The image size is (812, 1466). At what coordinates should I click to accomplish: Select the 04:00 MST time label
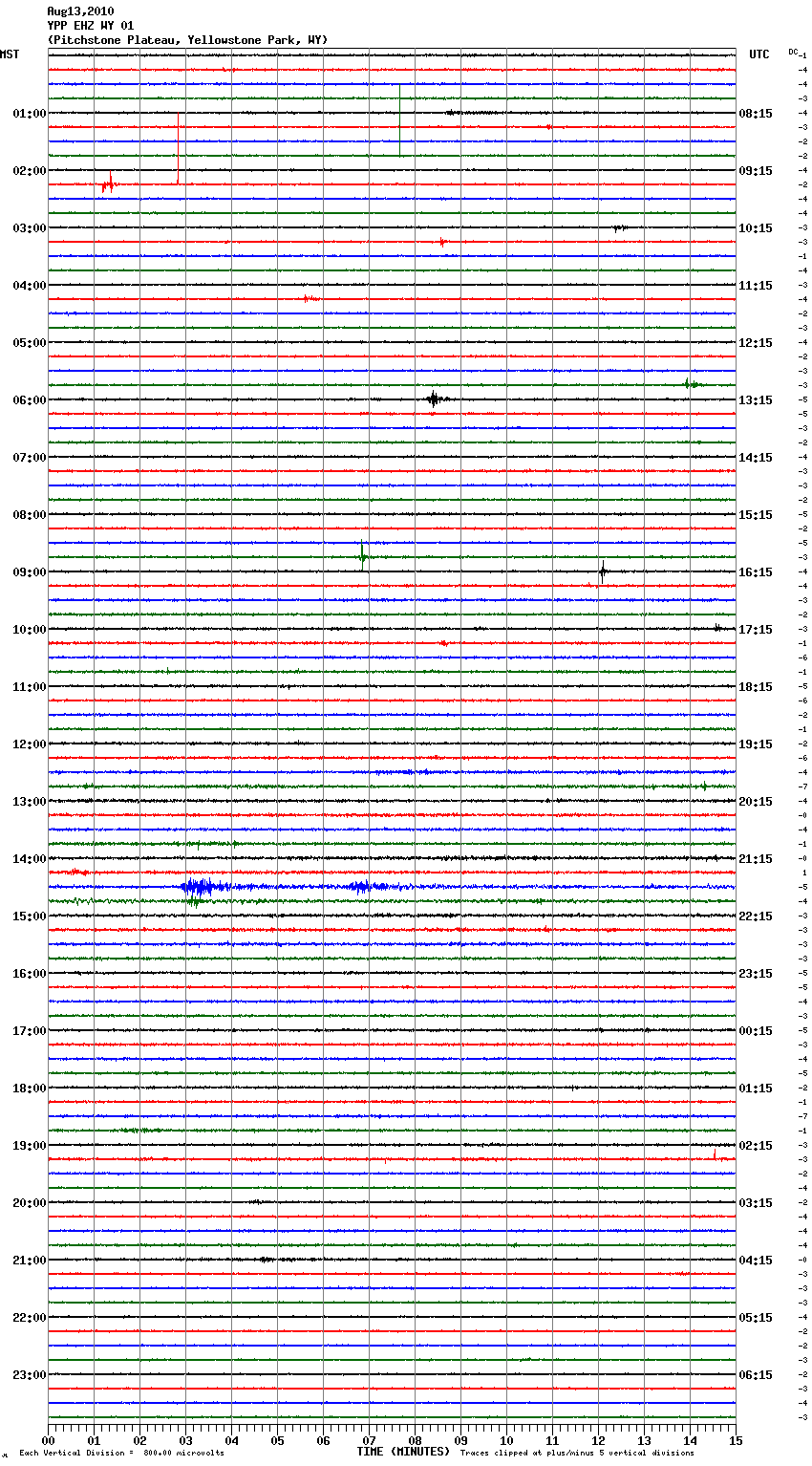30,286
